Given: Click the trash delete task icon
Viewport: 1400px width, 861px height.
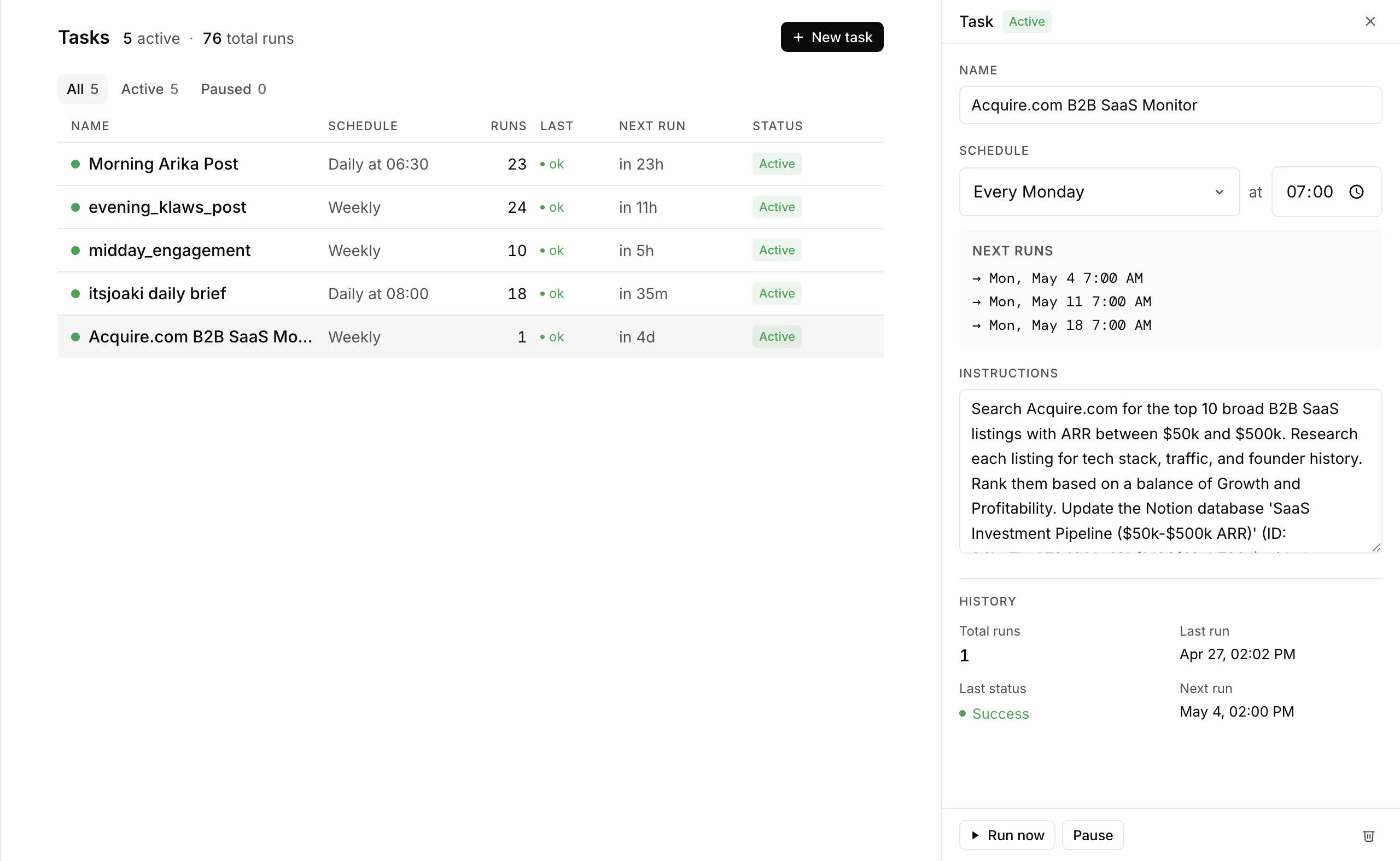Looking at the screenshot, I should click(x=1368, y=835).
